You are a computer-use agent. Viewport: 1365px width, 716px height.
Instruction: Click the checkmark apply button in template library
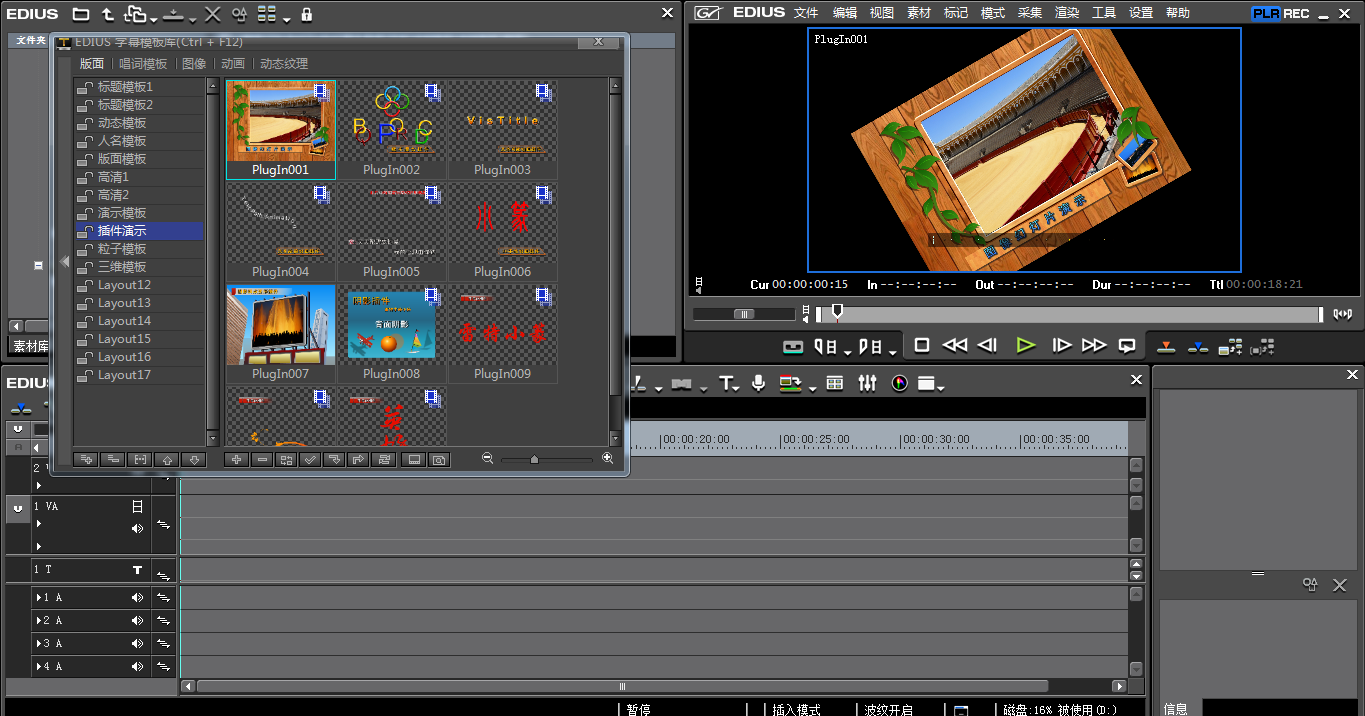[310, 459]
